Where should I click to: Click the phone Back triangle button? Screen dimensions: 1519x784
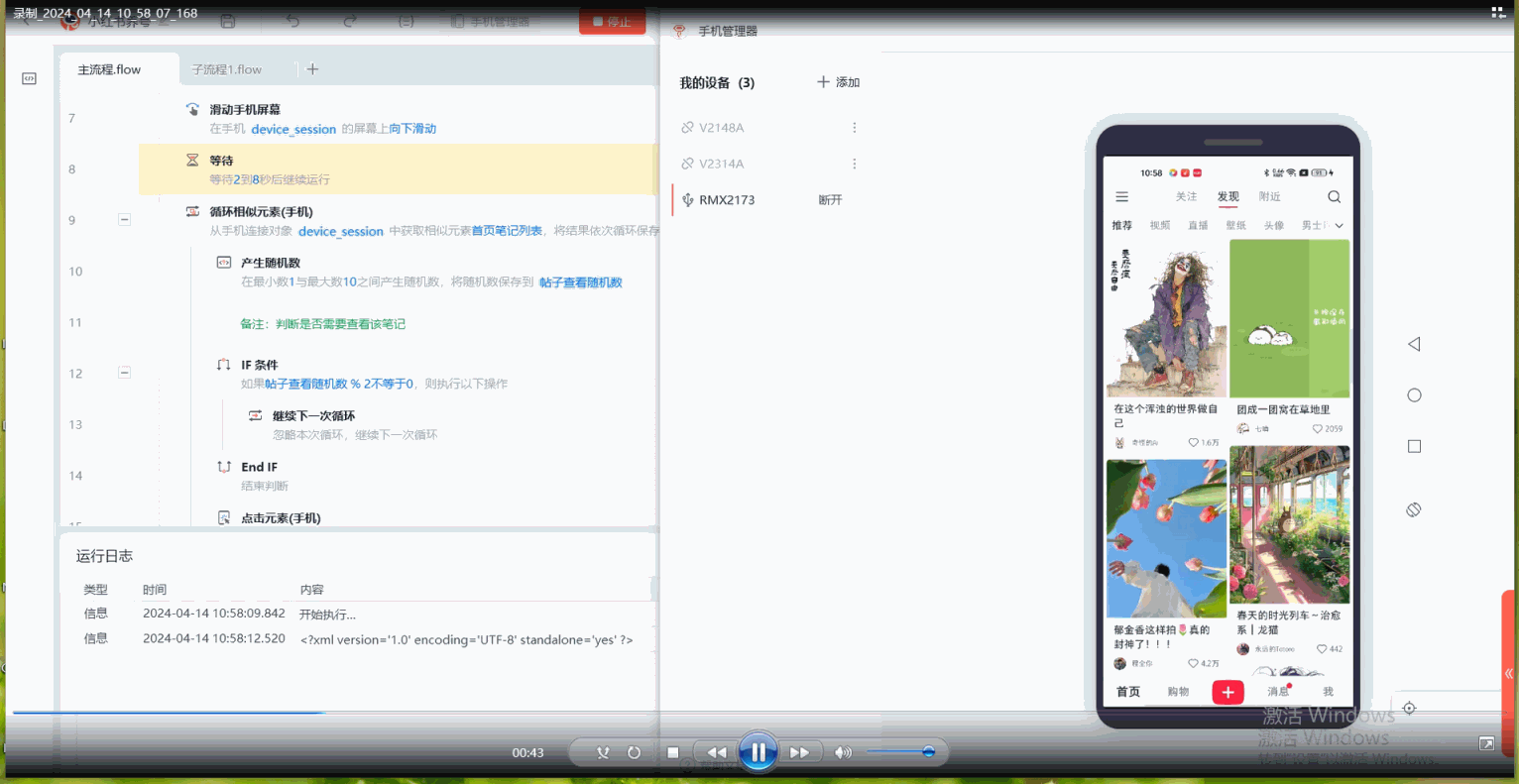pos(1414,344)
